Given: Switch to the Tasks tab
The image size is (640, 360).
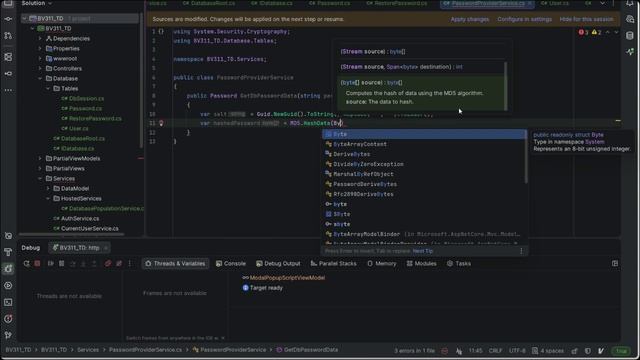Looking at the screenshot, I should click(x=459, y=264).
